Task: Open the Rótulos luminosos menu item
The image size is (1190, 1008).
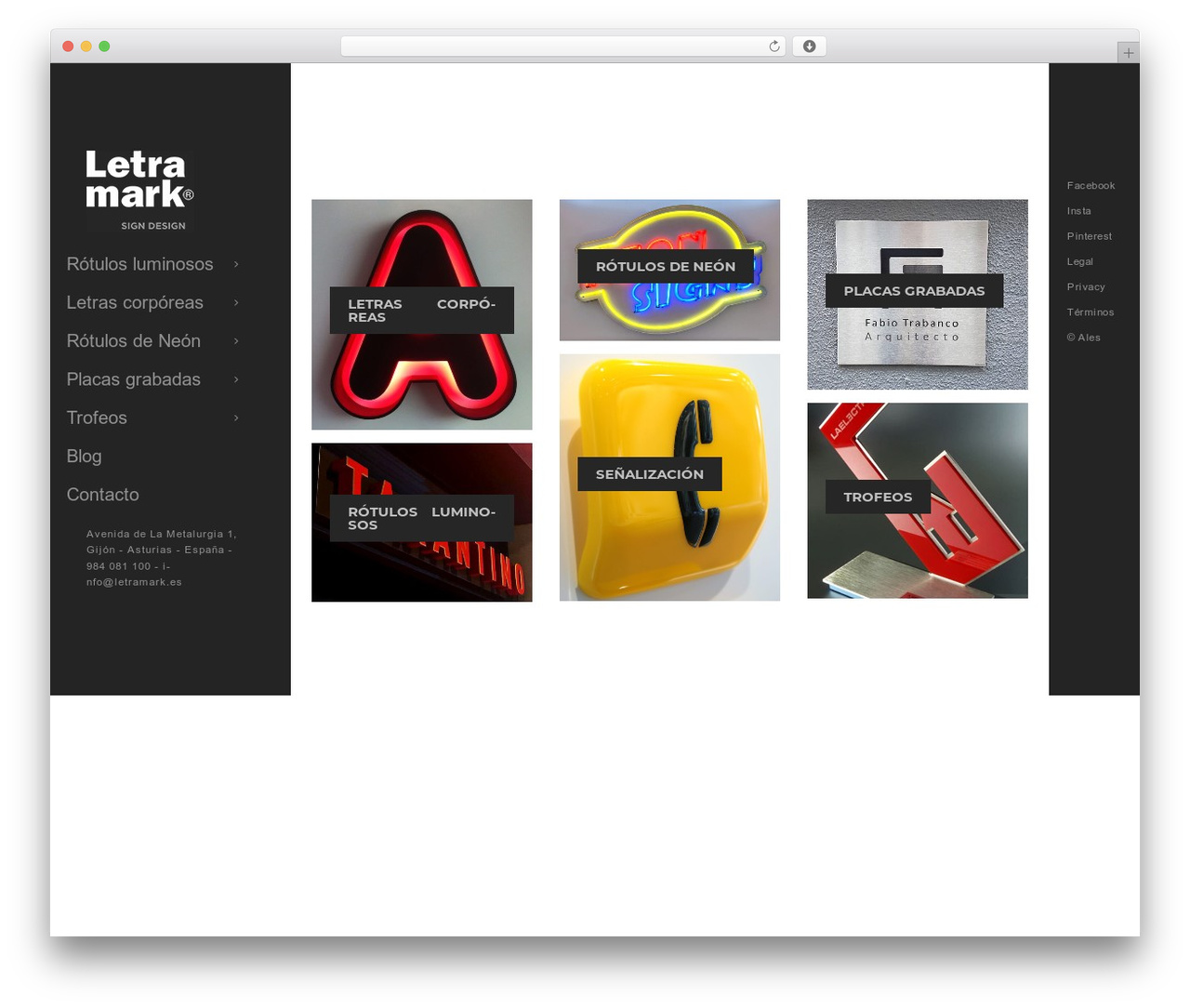Action: click(139, 264)
